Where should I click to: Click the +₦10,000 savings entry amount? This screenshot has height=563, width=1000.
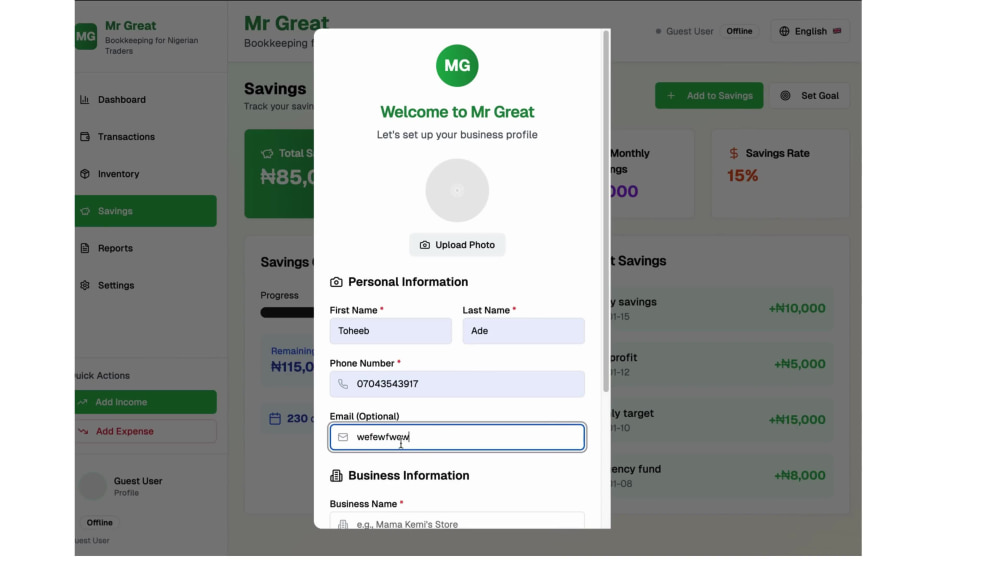(797, 309)
